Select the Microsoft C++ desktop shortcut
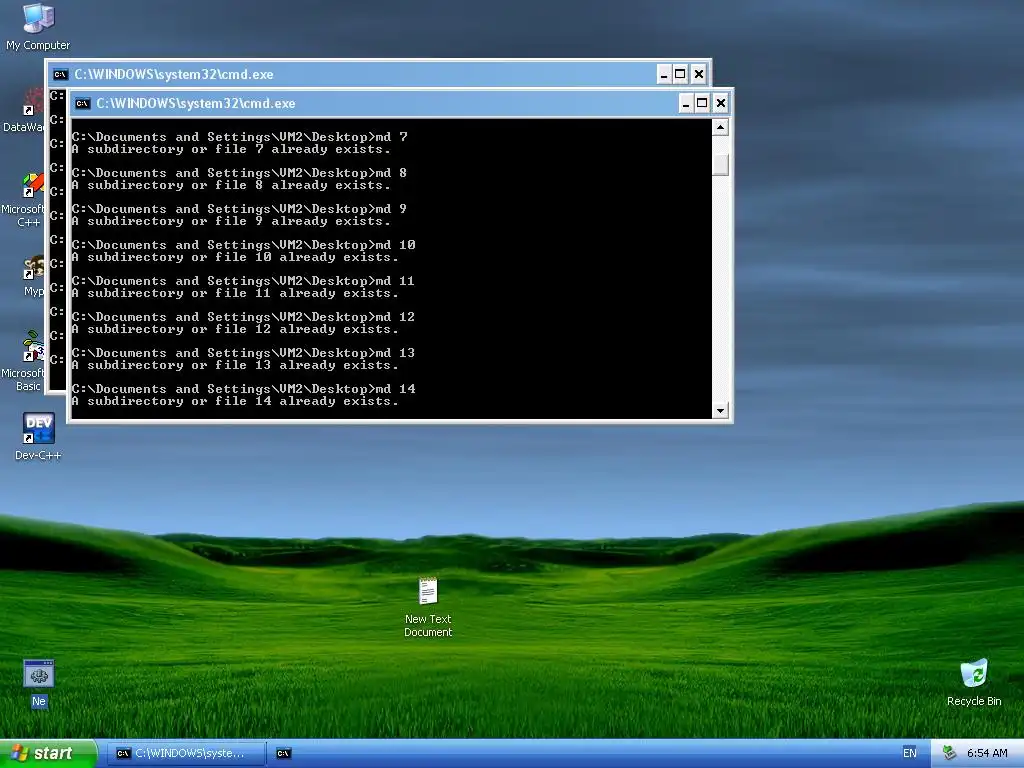The image size is (1024, 768). (x=24, y=200)
